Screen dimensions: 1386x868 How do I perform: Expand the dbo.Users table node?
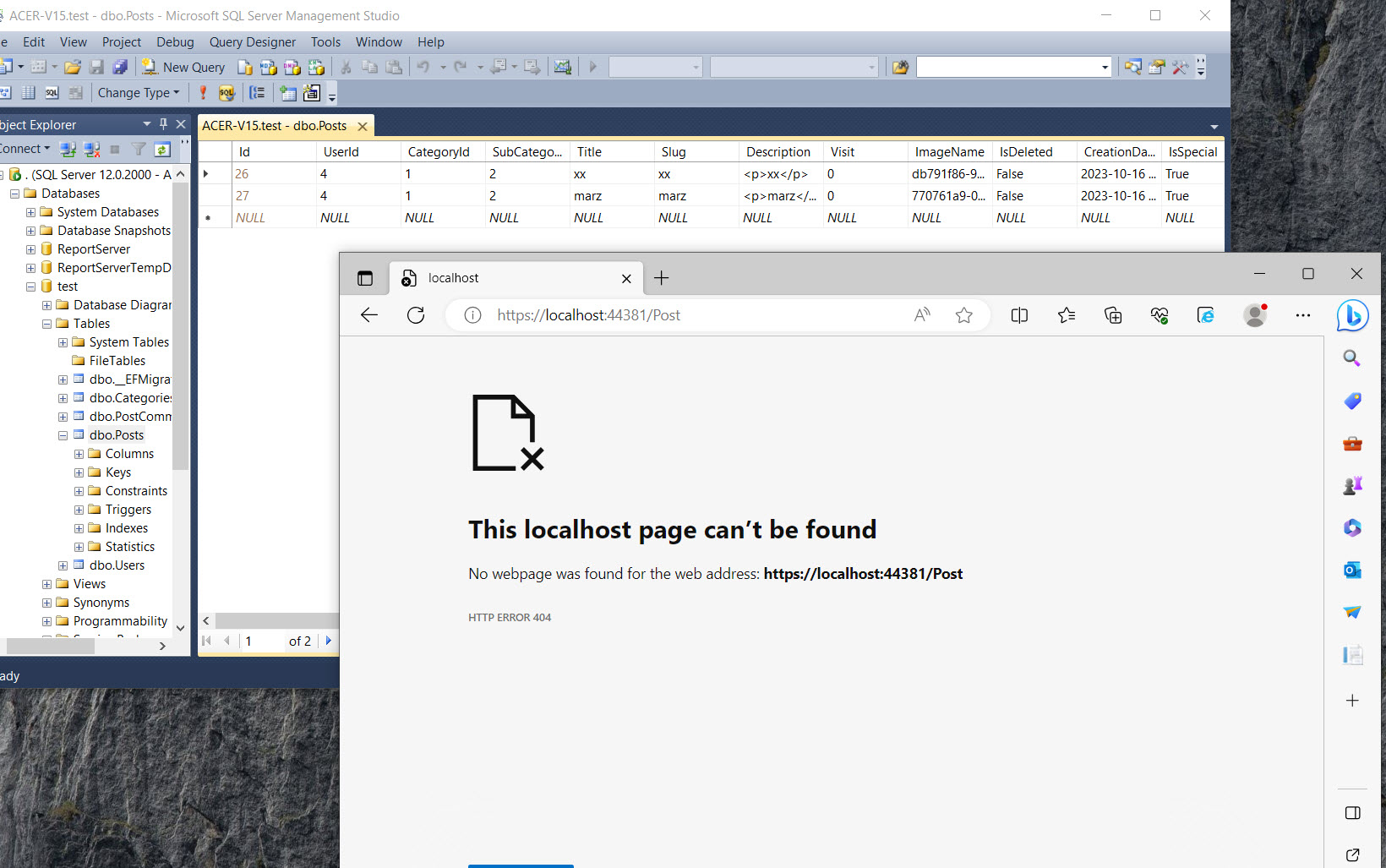(63, 565)
